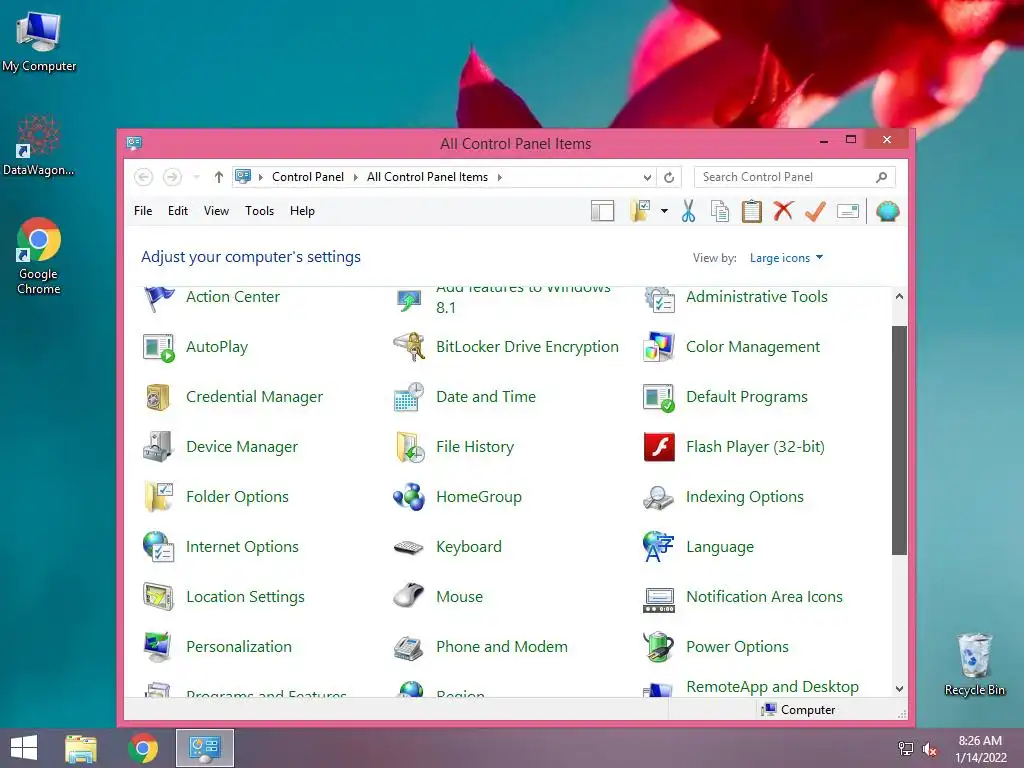Image resolution: width=1024 pixels, height=768 pixels.
Task: Open the Help menu
Action: point(302,211)
